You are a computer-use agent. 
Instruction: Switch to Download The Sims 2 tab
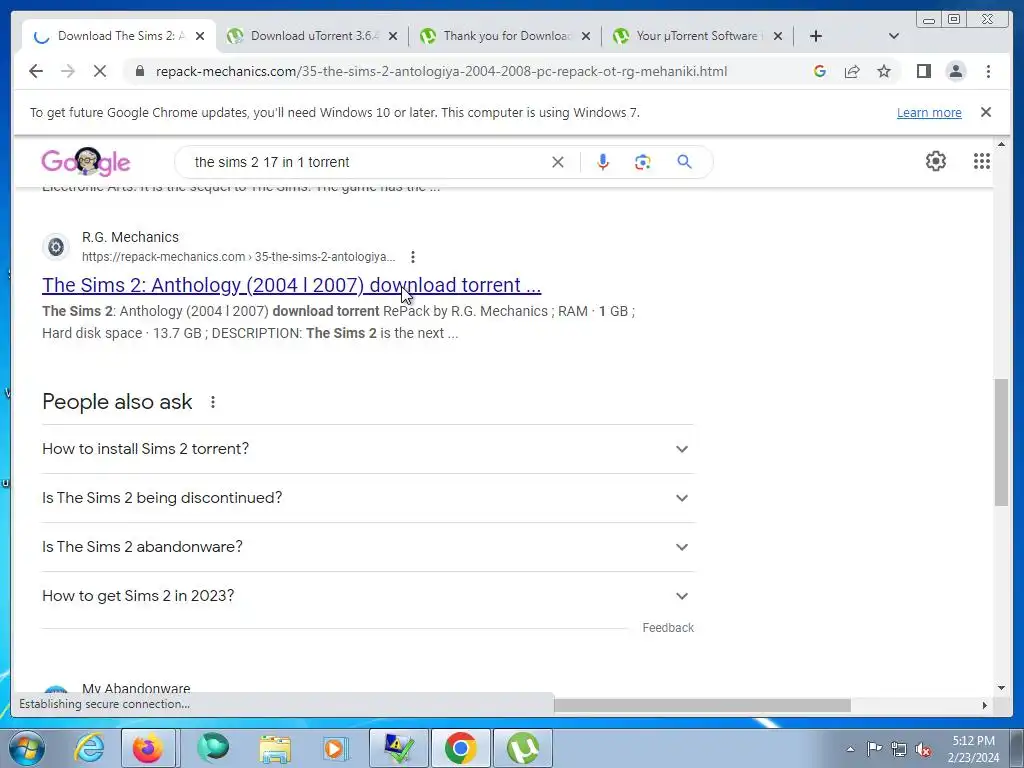(x=120, y=36)
